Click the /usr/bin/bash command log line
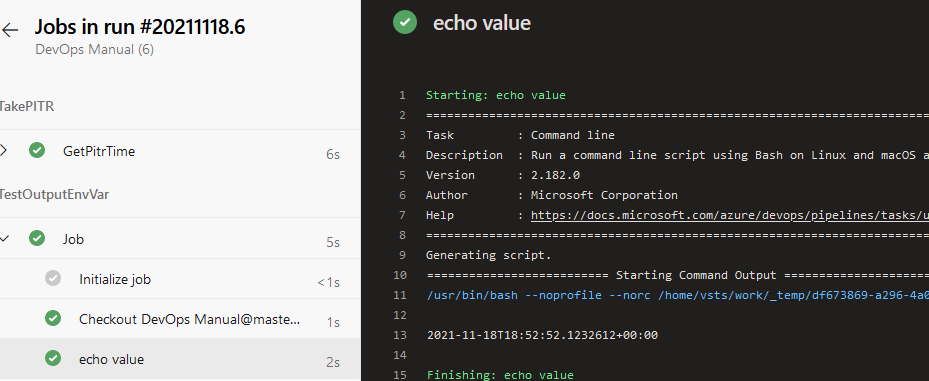929x381 pixels. coord(677,295)
